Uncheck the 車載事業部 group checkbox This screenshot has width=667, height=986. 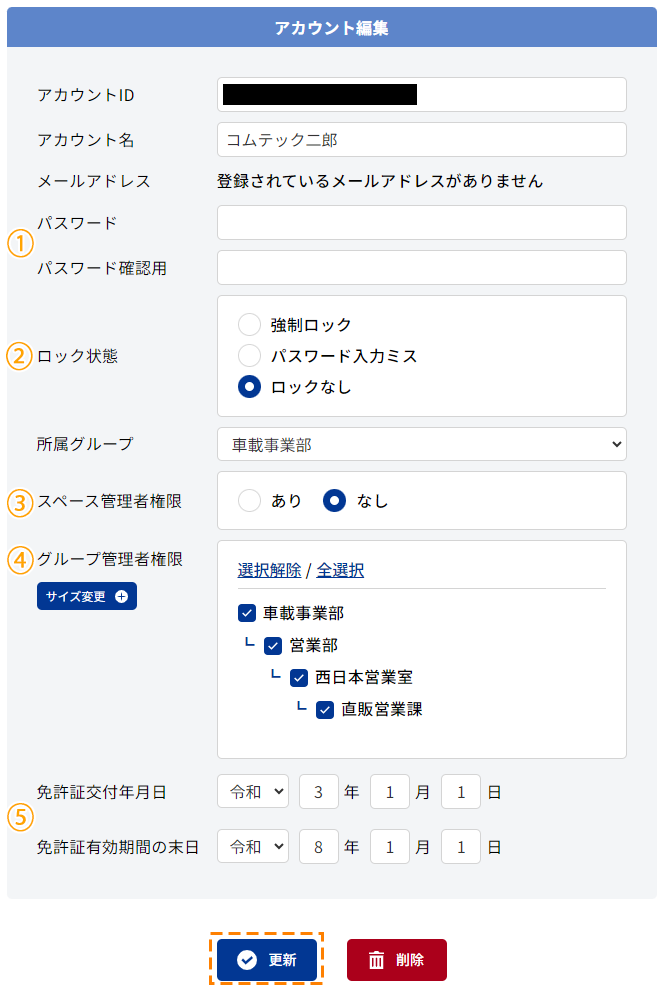247,613
